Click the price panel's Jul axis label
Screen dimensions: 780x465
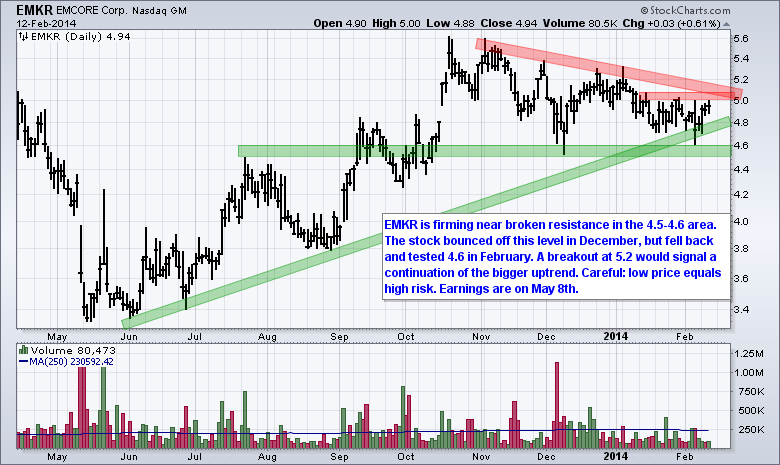click(194, 337)
